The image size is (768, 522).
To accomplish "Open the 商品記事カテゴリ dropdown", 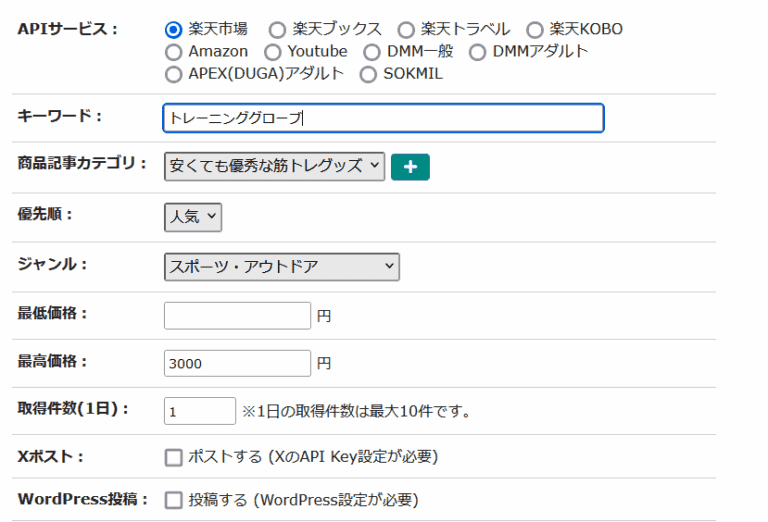I will pyautogui.click(x=274, y=167).
